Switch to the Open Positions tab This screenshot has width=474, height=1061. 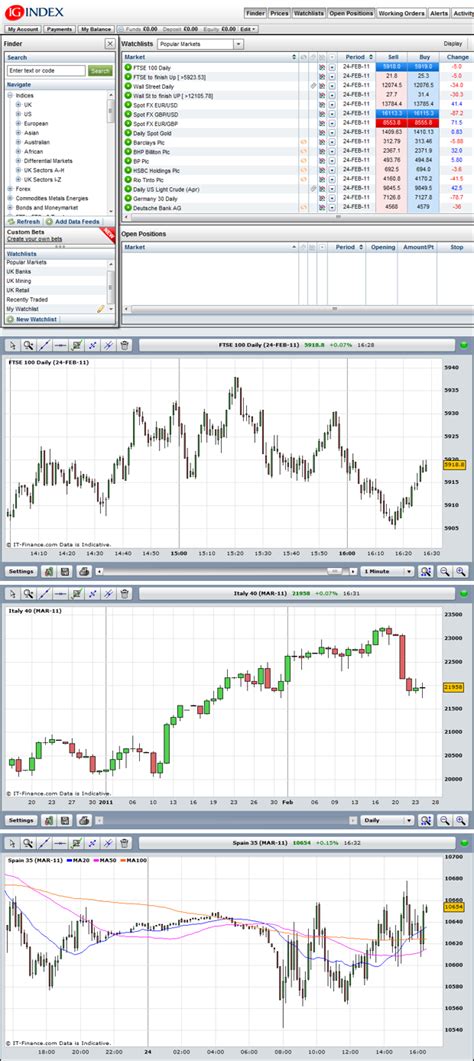pyautogui.click(x=351, y=13)
